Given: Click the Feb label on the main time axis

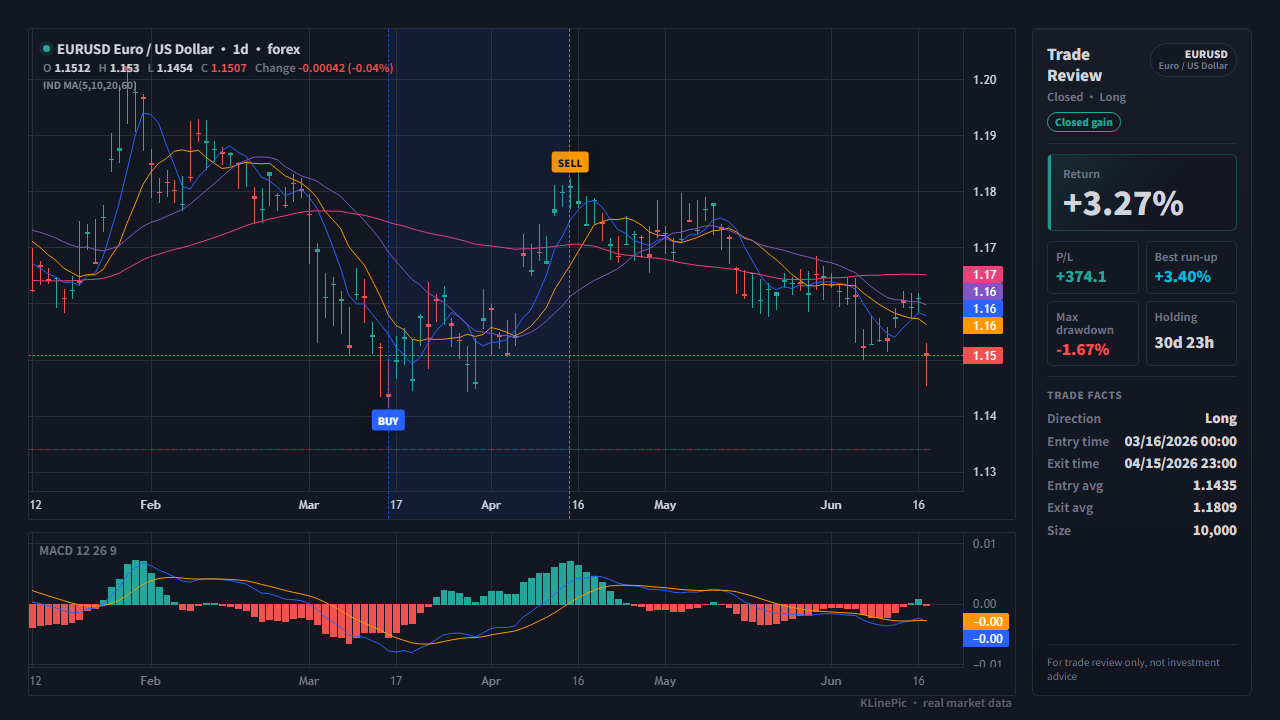Looking at the screenshot, I should coord(150,505).
